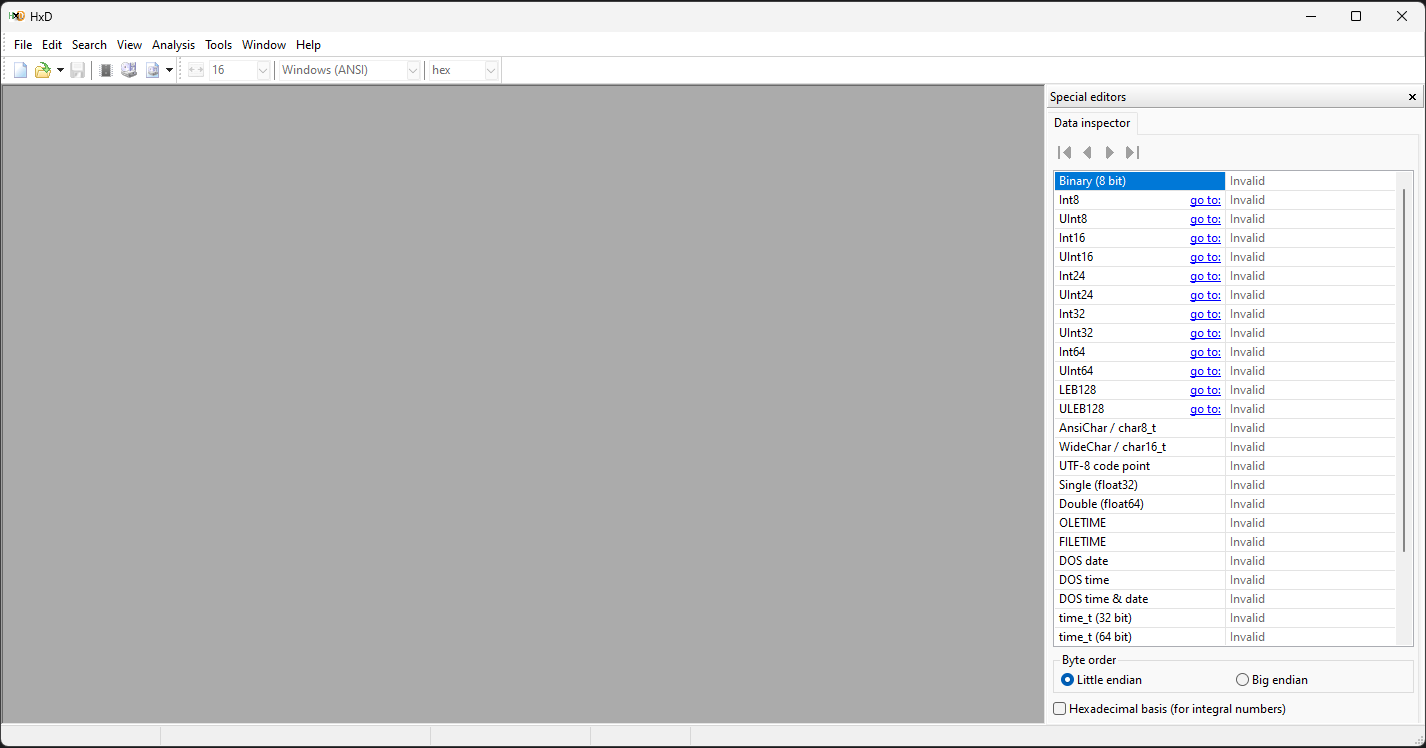
Task: Open the hex offset base dropdown
Action: tap(463, 70)
